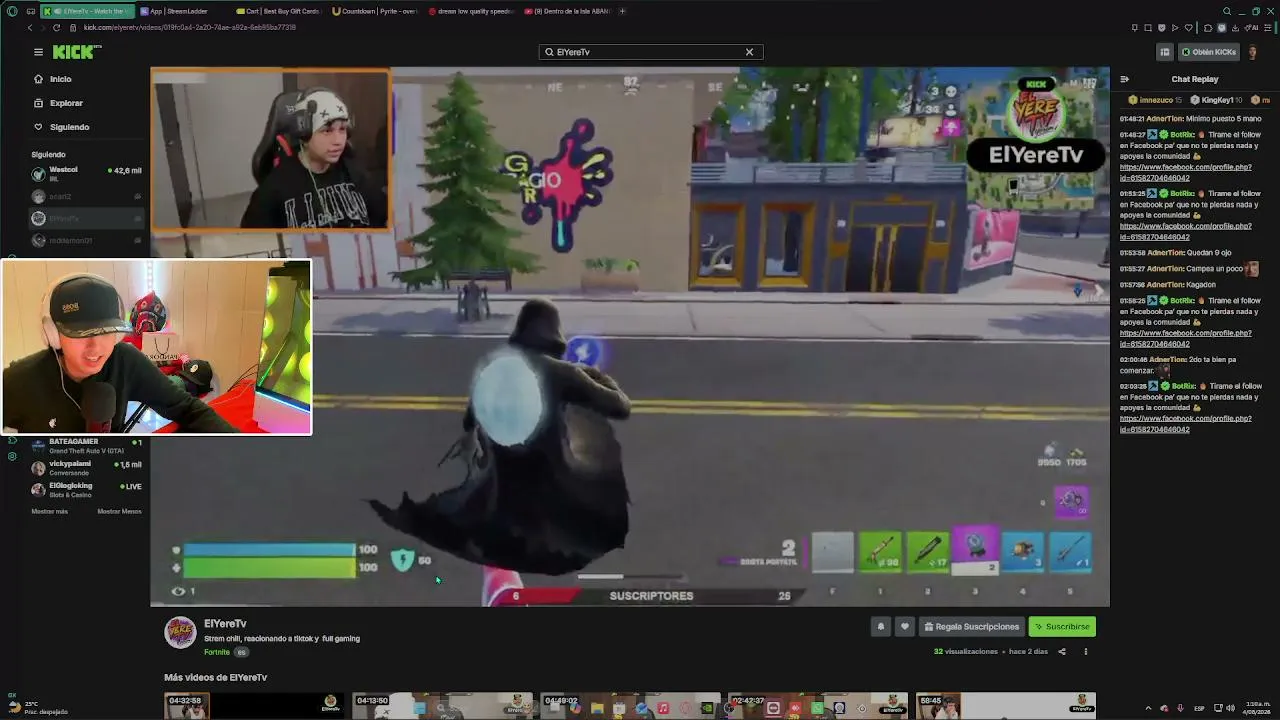
Task: Open the user profile avatar menu
Action: tap(1252, 52)
